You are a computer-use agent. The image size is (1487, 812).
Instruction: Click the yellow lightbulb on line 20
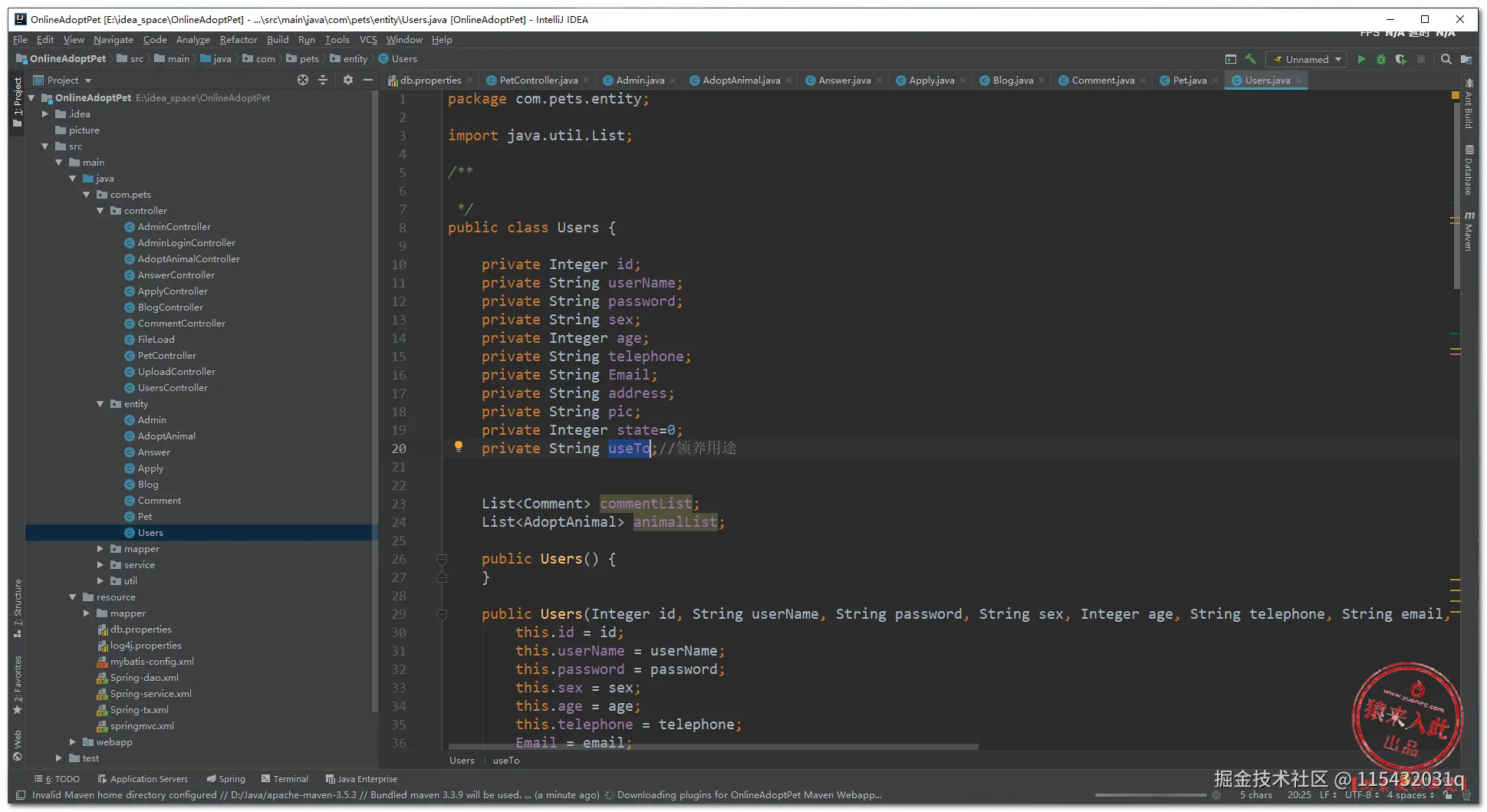pos(459,447)
